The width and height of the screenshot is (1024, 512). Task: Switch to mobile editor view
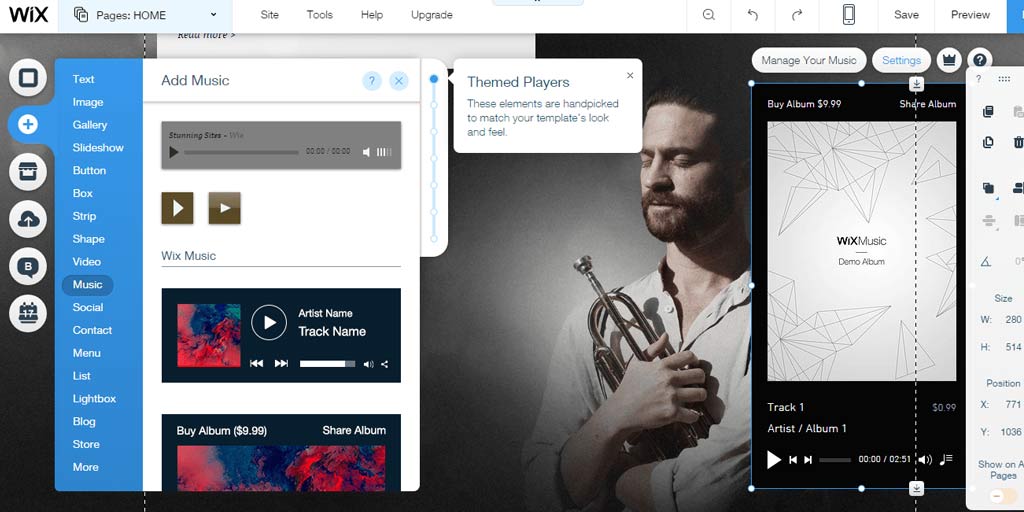848,14
